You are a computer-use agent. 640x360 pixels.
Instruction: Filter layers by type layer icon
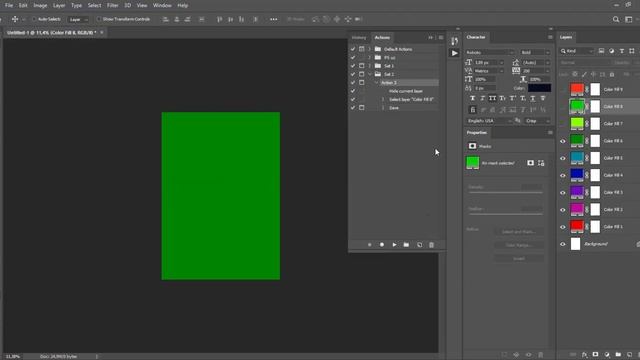tap(622, 51)
